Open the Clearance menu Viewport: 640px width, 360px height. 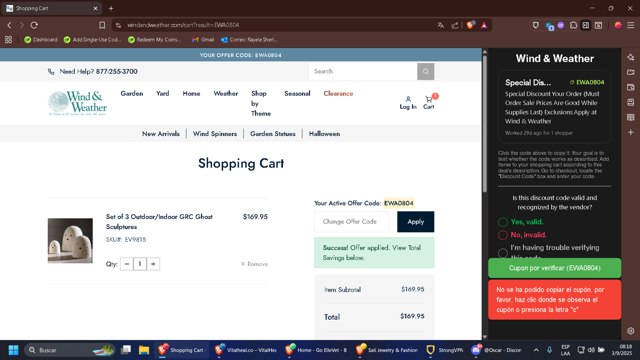338,93
